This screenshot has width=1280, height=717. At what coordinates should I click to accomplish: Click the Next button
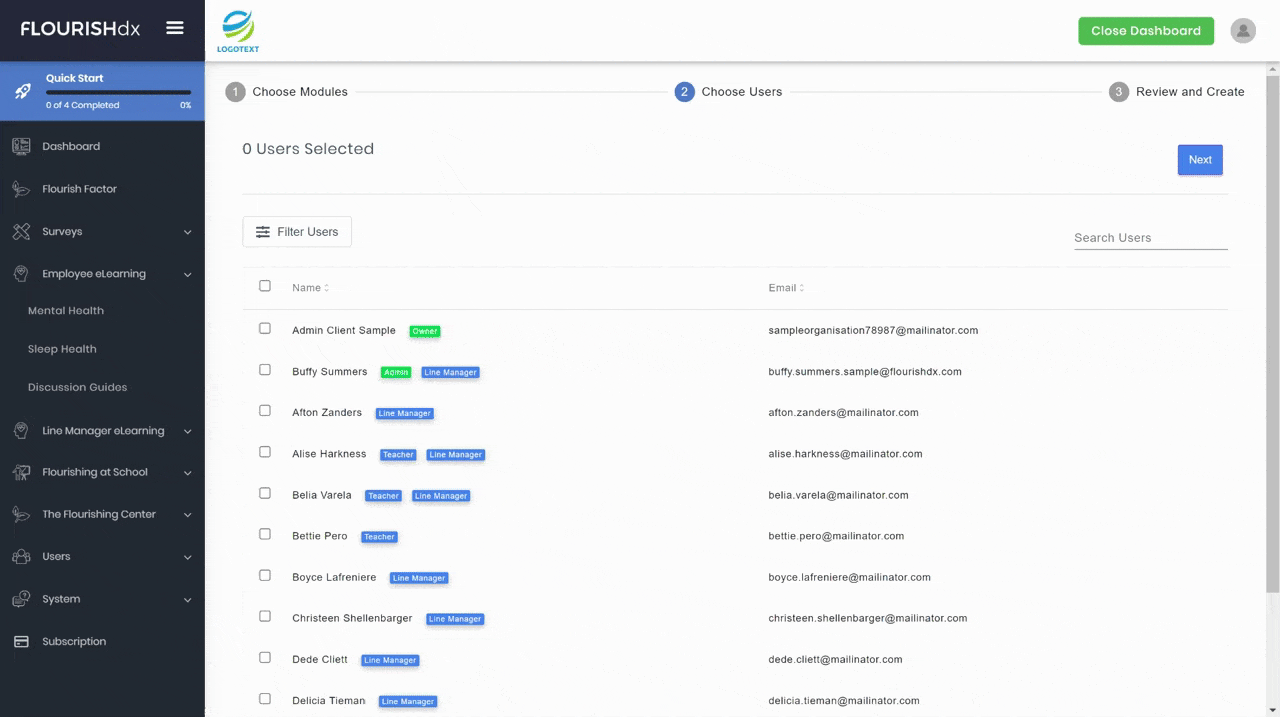pos(1200,160)
